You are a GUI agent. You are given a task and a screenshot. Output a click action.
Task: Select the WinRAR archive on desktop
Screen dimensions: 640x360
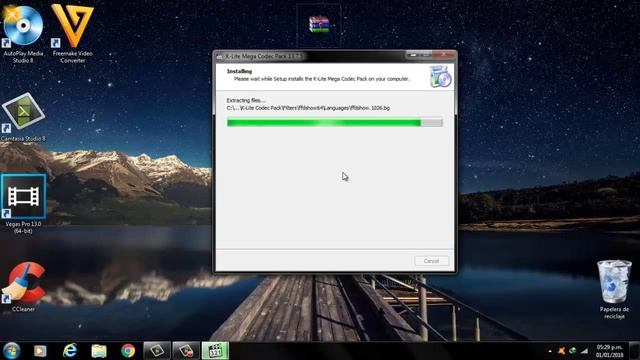click(319, 24)
